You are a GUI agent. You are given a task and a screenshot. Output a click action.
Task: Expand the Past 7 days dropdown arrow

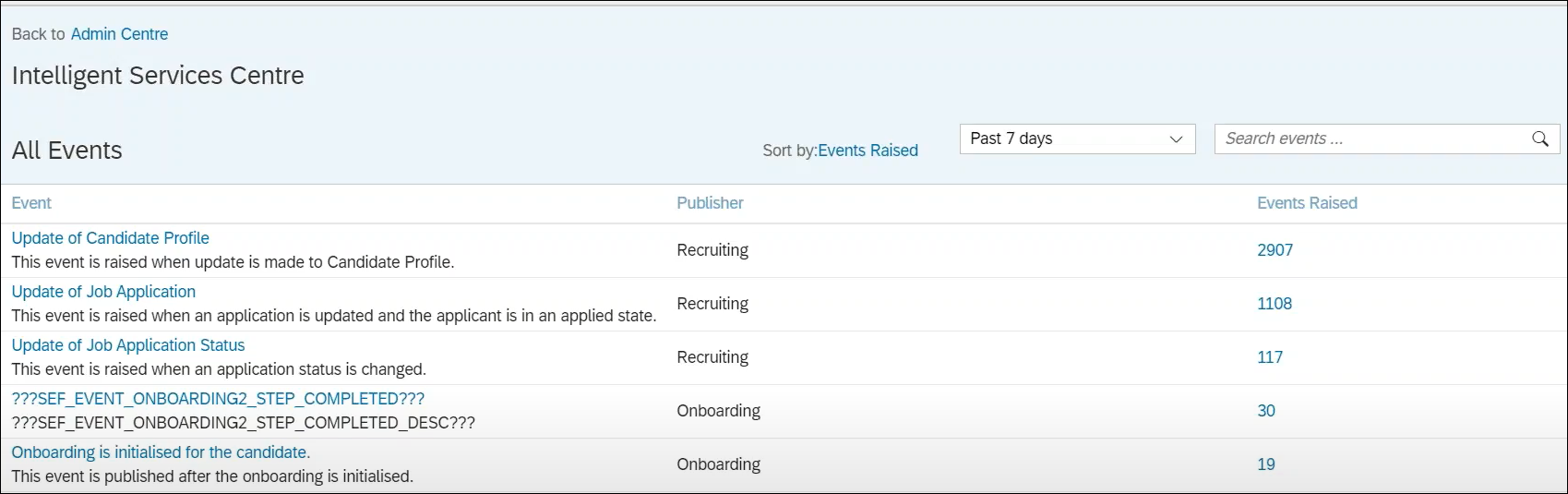pyautogui.click(x=1176, y=139)
